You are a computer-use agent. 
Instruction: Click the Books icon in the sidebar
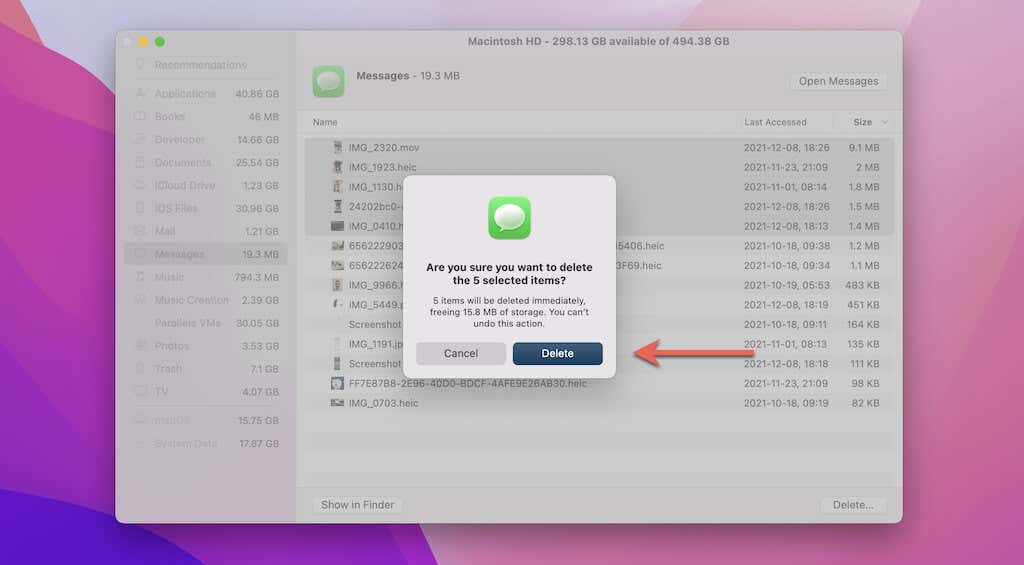140,116
